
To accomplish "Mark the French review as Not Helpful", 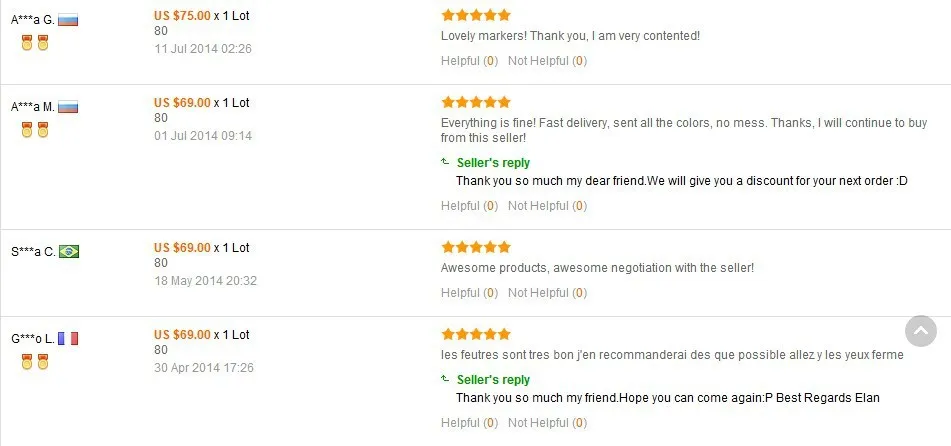I will click(x=548, y=423).
